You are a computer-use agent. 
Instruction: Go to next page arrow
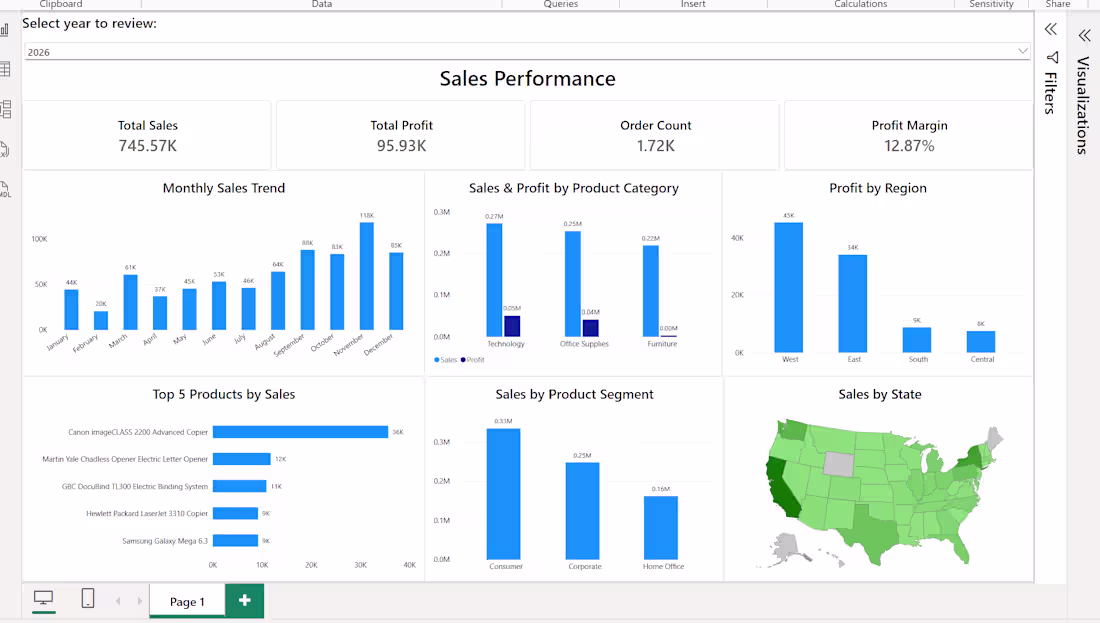tap(140, 601)
